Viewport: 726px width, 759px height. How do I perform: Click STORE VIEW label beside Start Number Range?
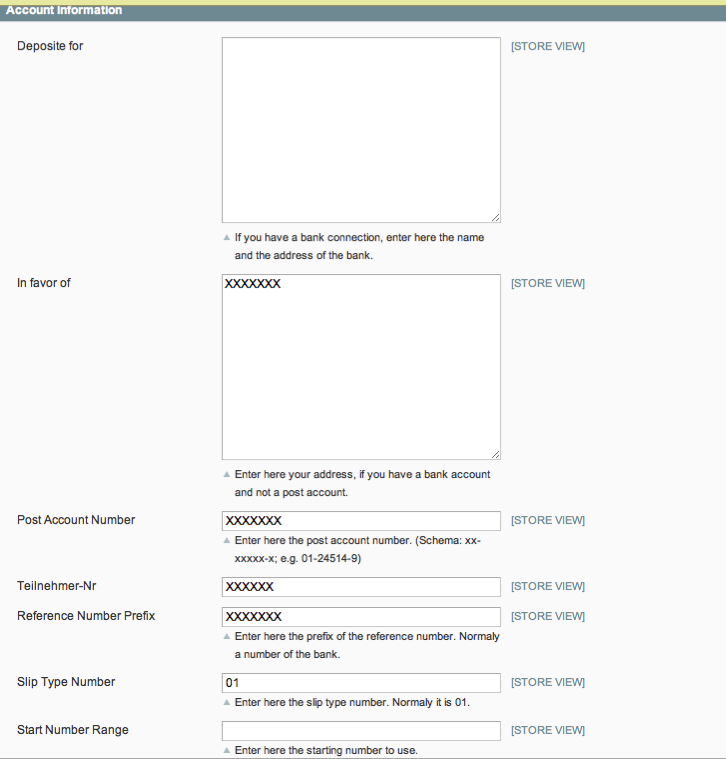[x=548, y=730]
